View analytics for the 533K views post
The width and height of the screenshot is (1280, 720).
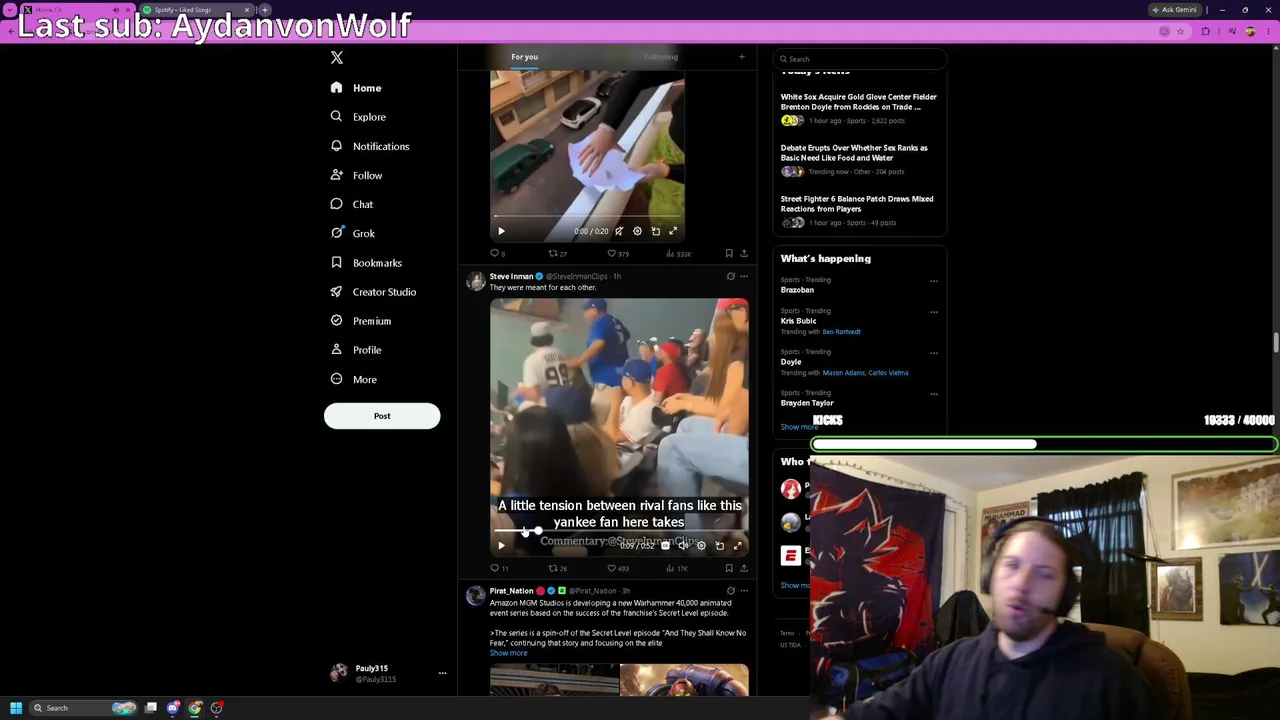[x=679, y=254]
